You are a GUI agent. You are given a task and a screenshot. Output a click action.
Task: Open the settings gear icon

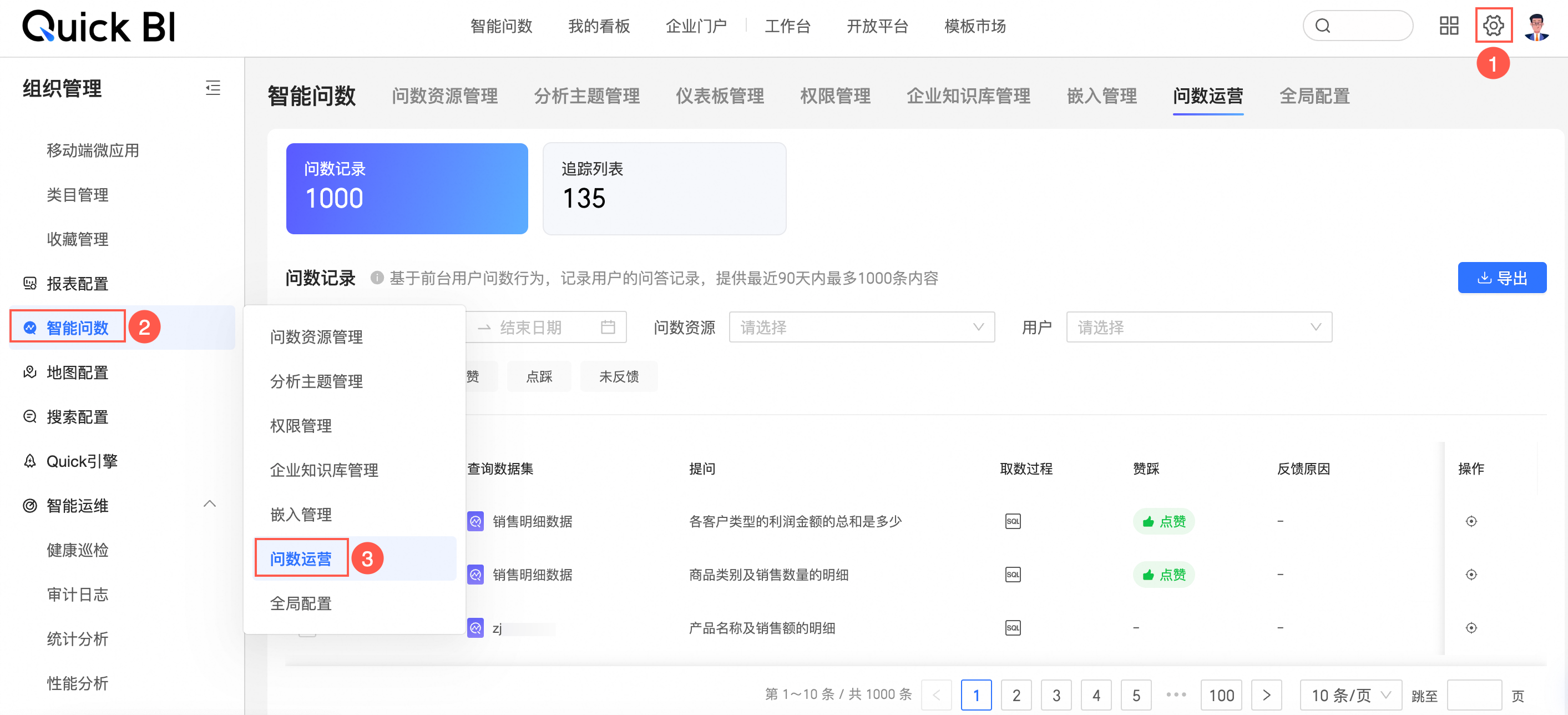click(1493, 26)
